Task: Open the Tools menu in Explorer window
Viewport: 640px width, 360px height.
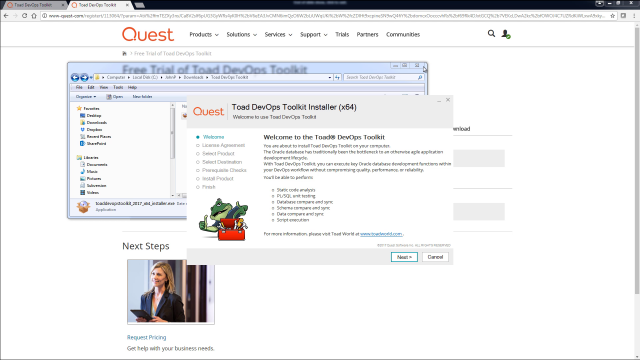Action: point(118,87)
